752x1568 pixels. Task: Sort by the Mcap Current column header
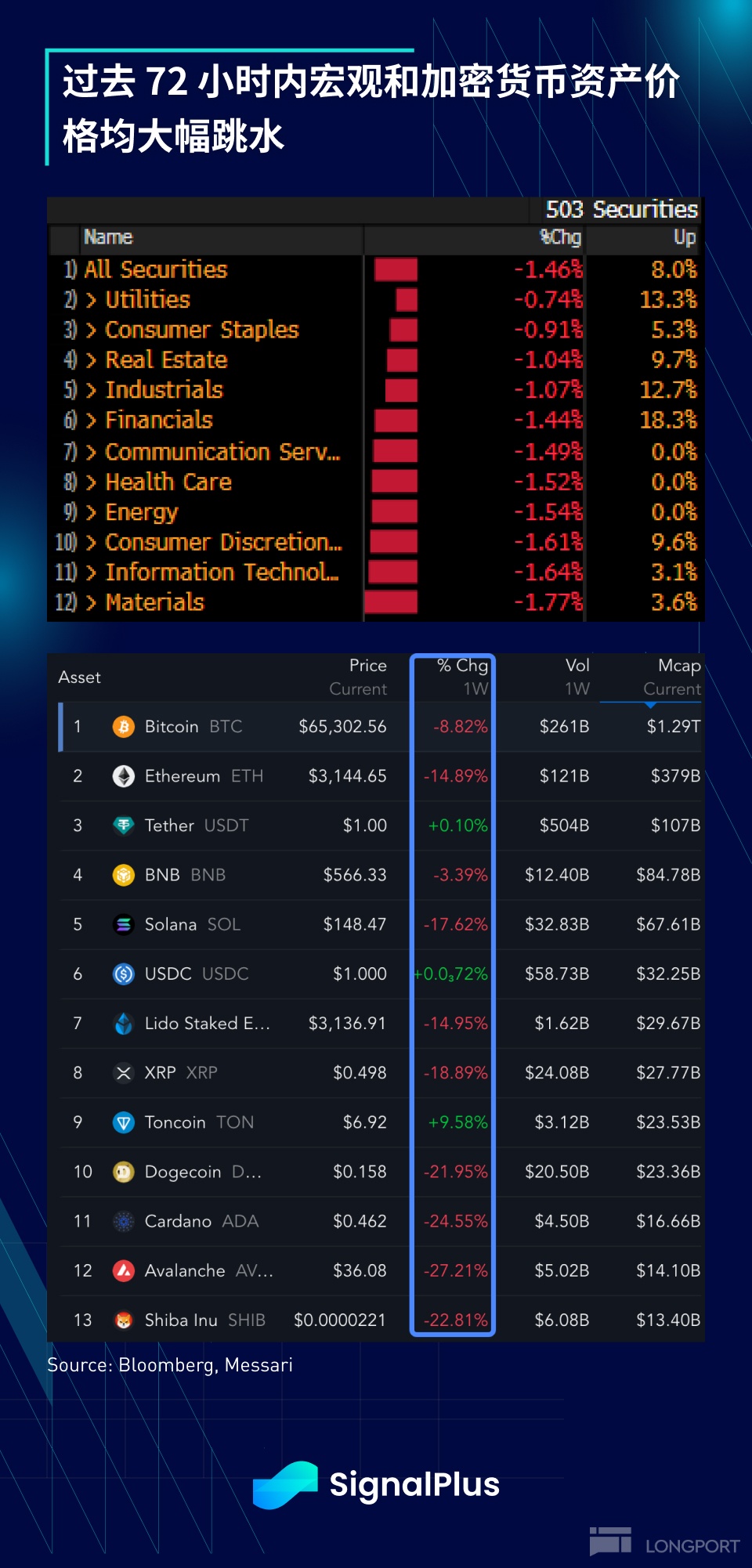click(x=671, y=677)
